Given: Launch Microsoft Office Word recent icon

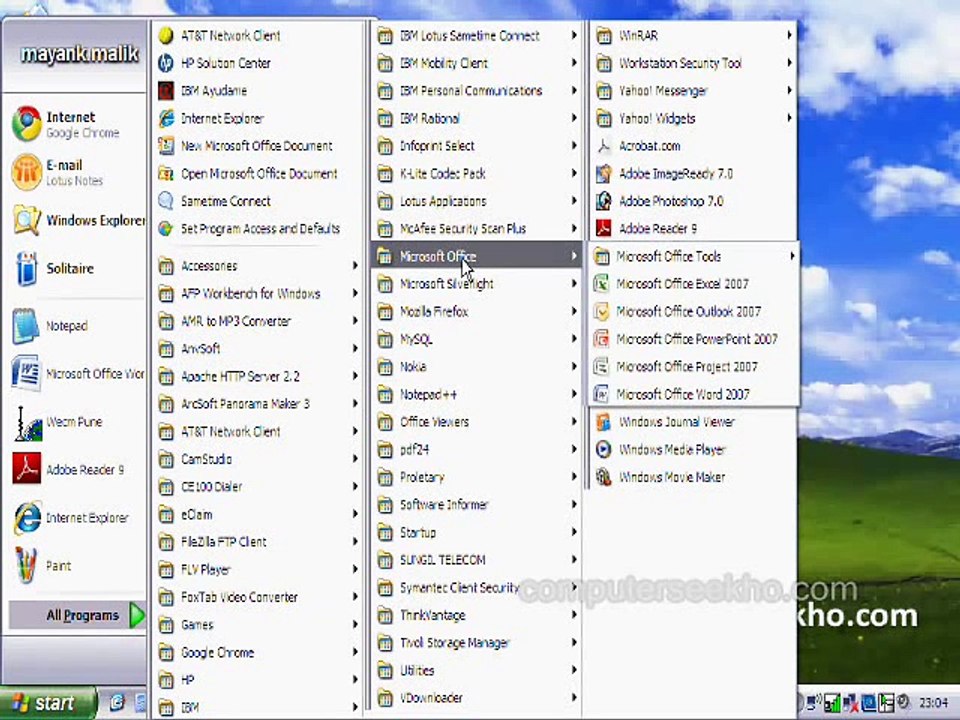Looking at the screenshot, I should click(x=26, y=373).
